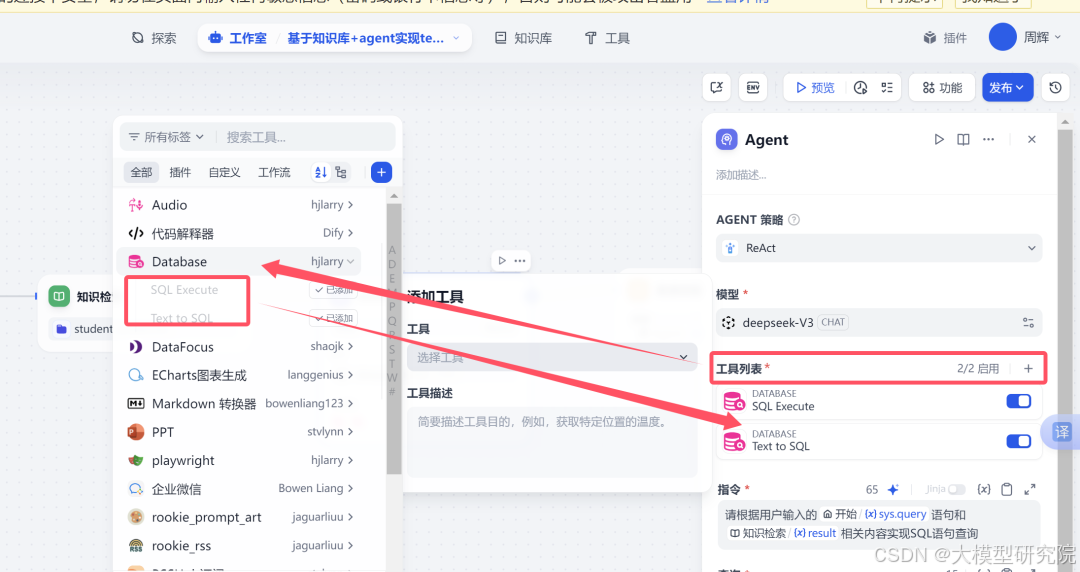Click the 预览 preview button

click(x=815, y=88)
